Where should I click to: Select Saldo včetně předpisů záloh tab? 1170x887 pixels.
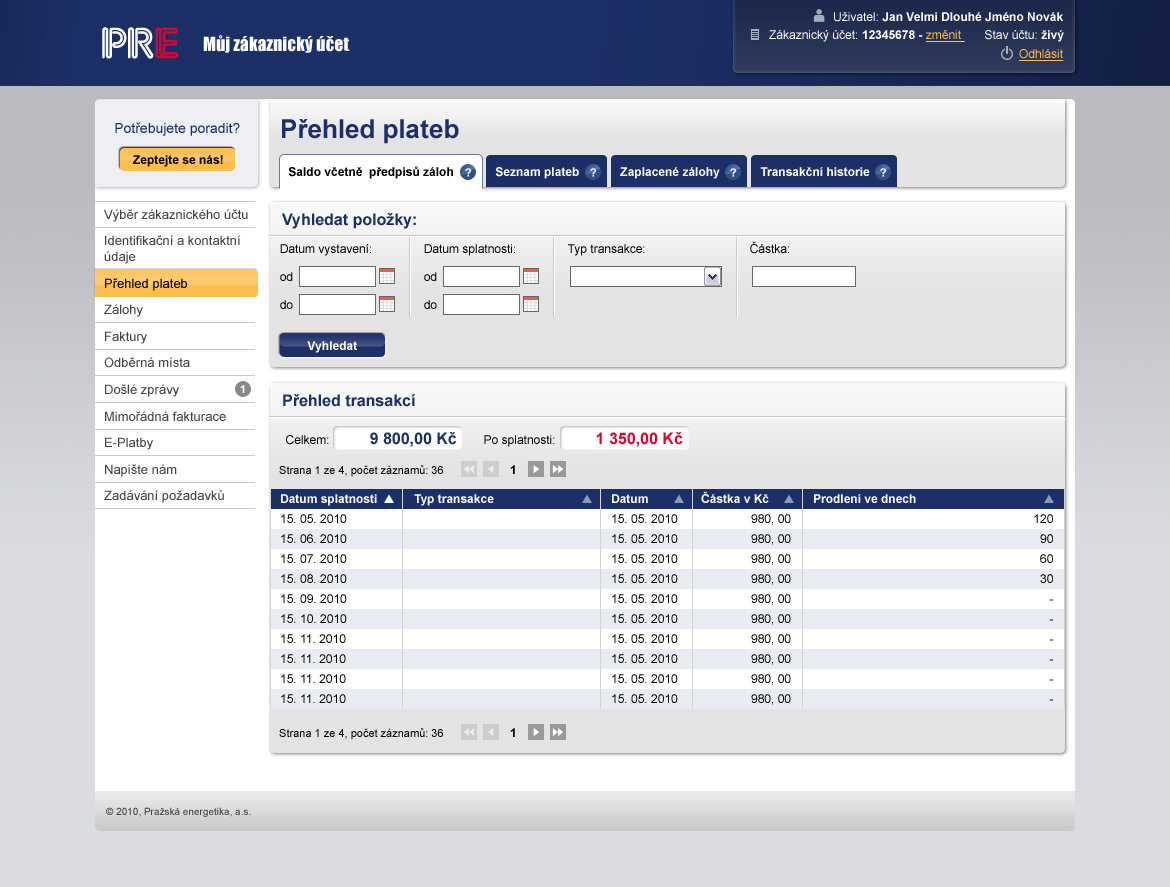[381, 172]
